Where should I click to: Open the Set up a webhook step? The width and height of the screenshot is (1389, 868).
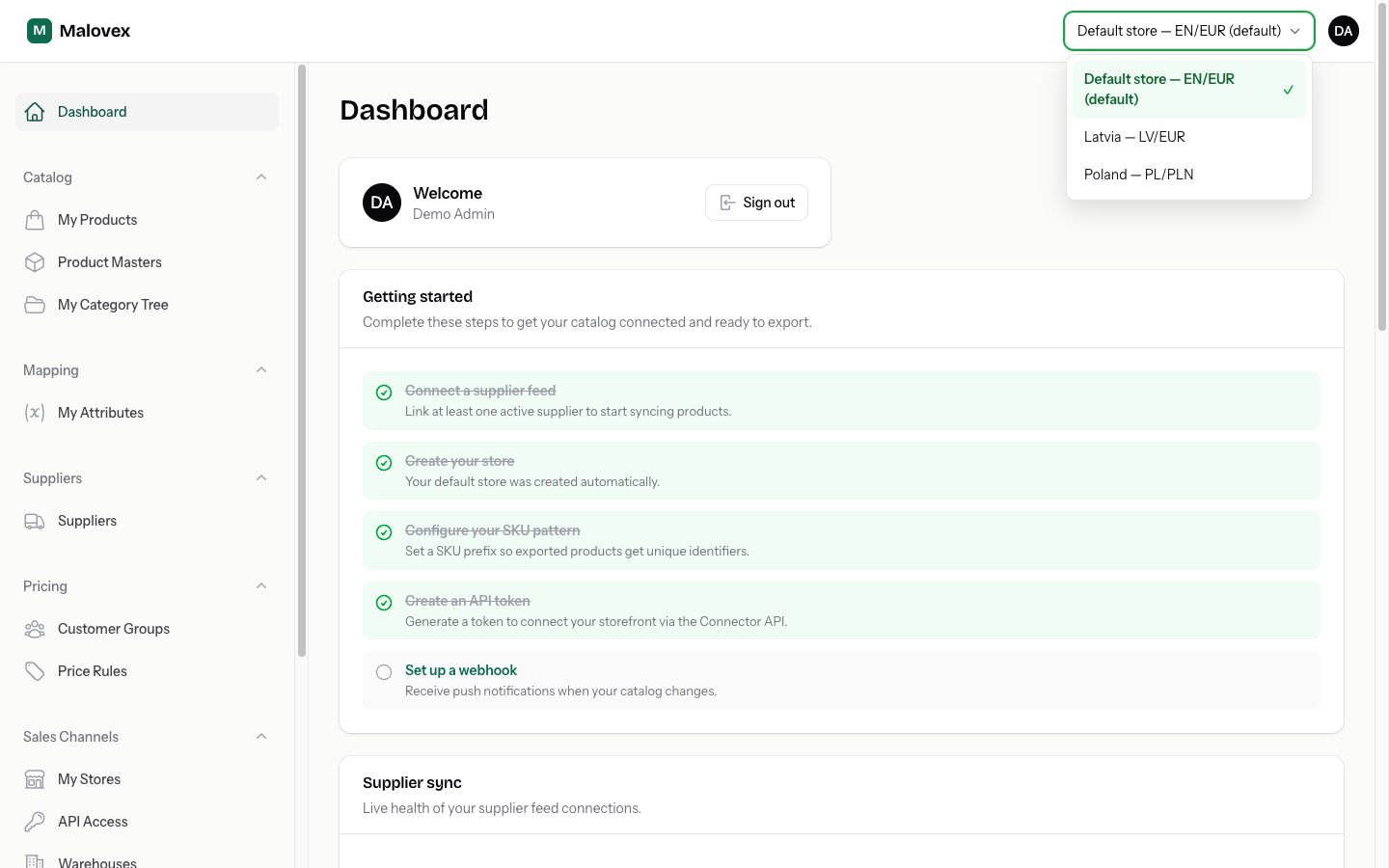coord(841,681)
